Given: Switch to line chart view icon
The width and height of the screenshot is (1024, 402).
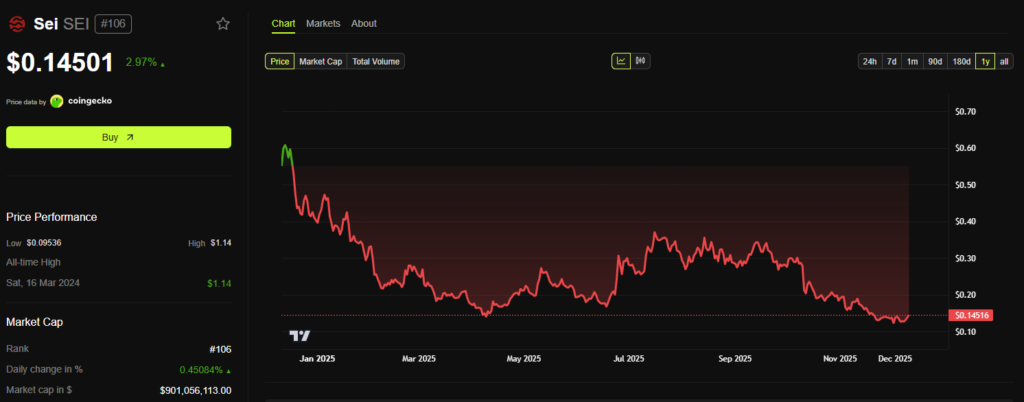Looking at the screenshot, I should tap(621, 61).
